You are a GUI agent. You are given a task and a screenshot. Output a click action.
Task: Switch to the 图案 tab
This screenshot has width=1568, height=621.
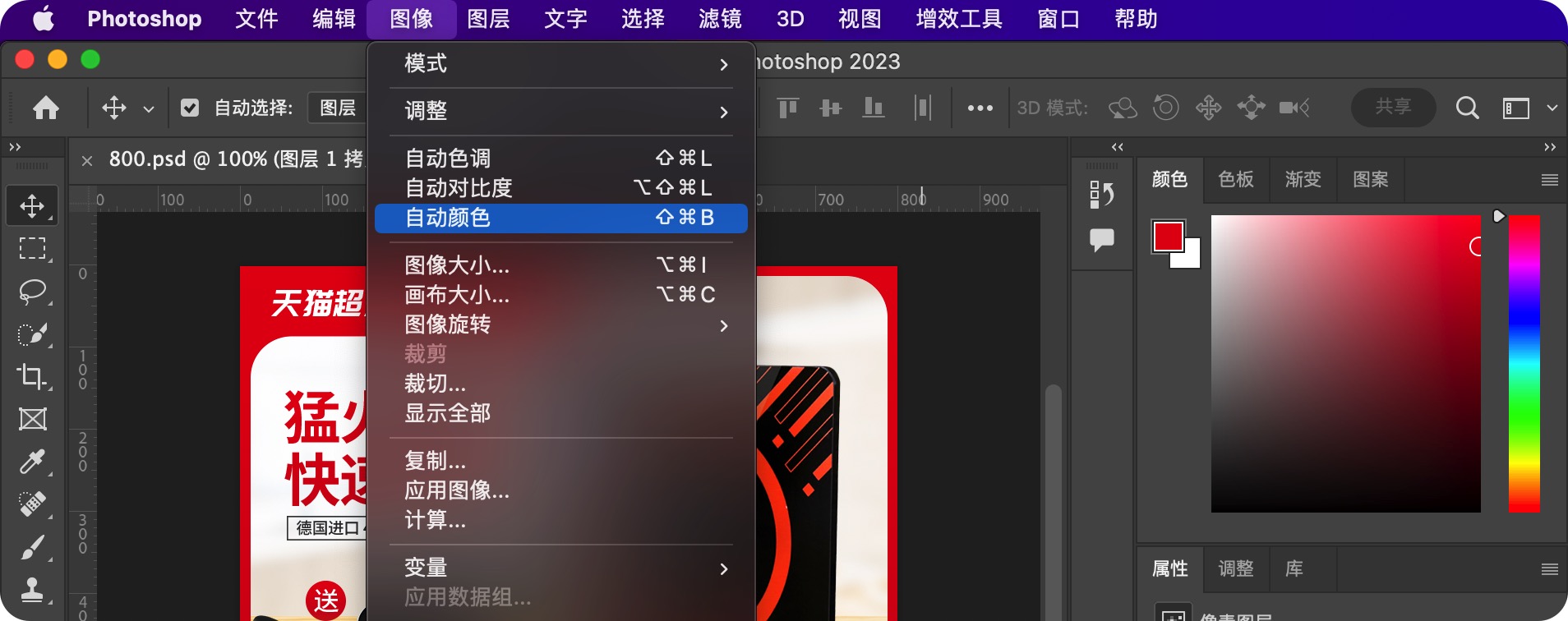pos(1371,180)
